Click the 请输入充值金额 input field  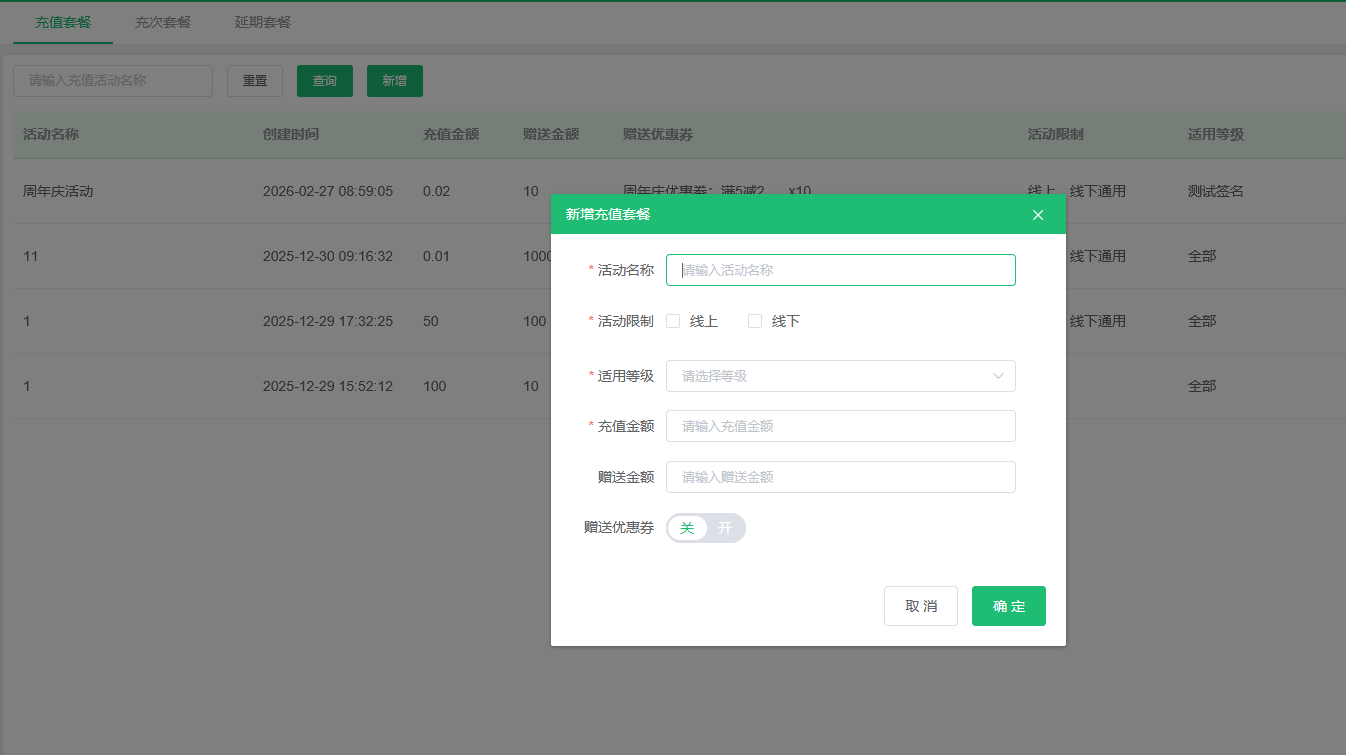(840, 426)
